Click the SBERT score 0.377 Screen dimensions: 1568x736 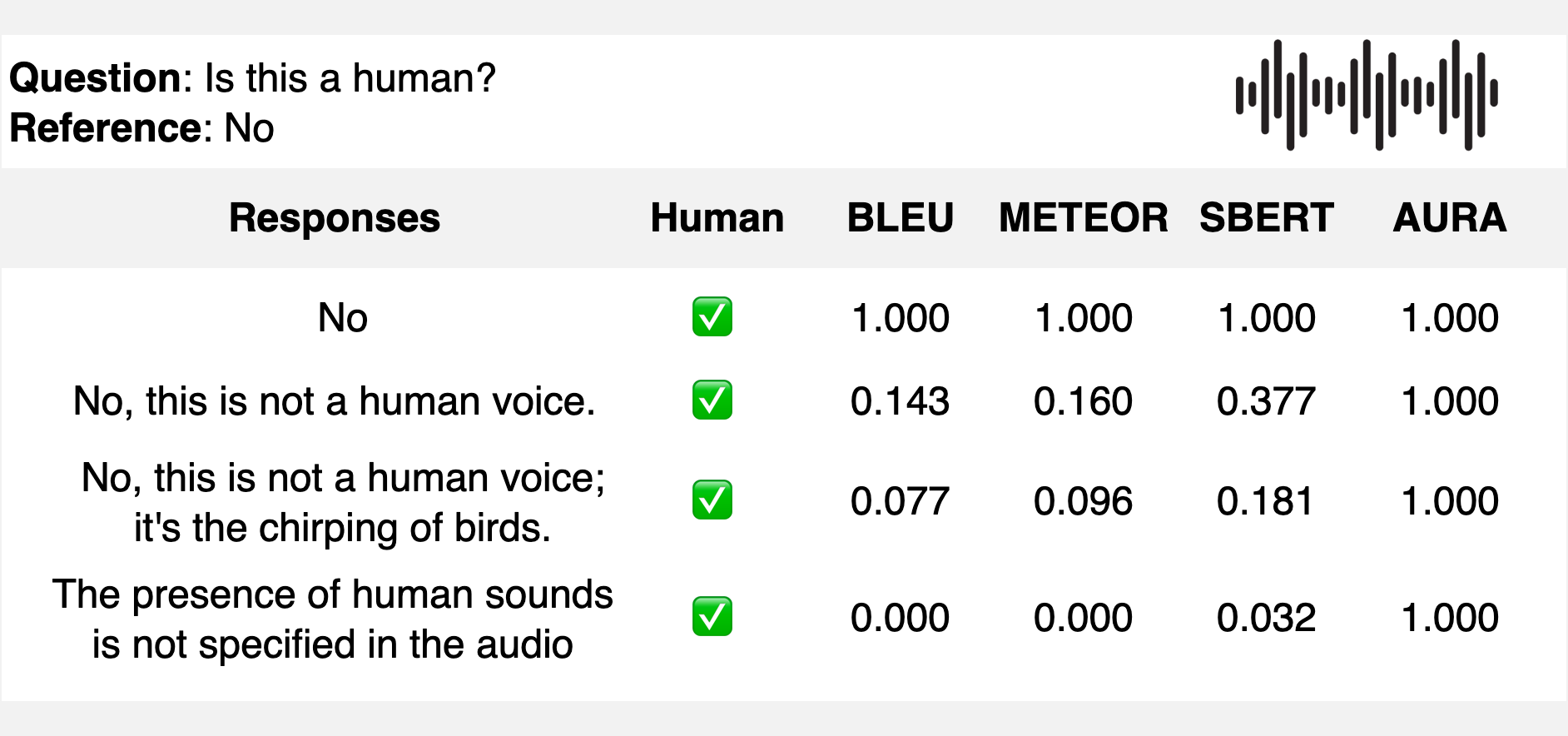(x=1266, y=401)
